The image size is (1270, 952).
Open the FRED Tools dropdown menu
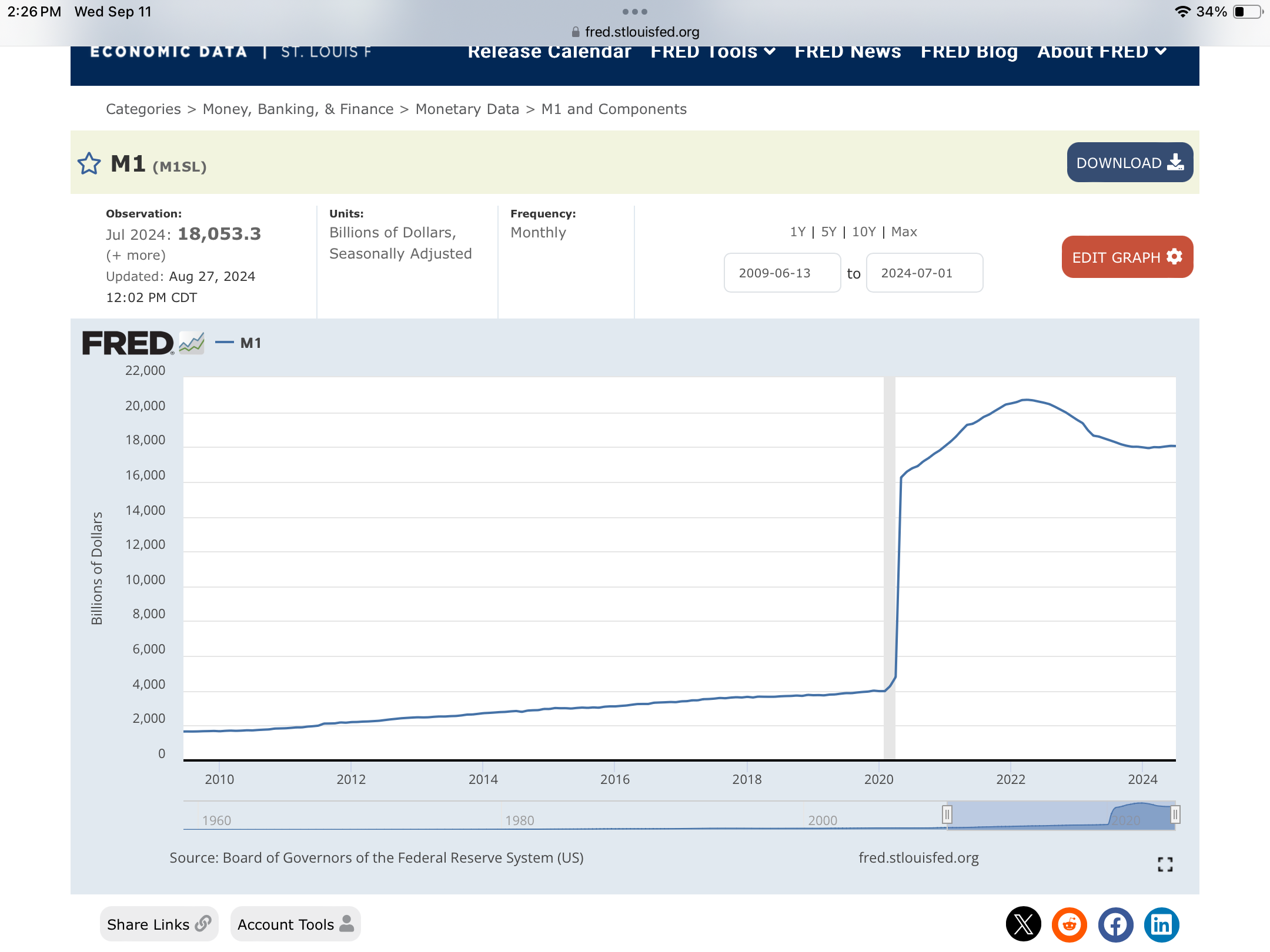(713, 52)
